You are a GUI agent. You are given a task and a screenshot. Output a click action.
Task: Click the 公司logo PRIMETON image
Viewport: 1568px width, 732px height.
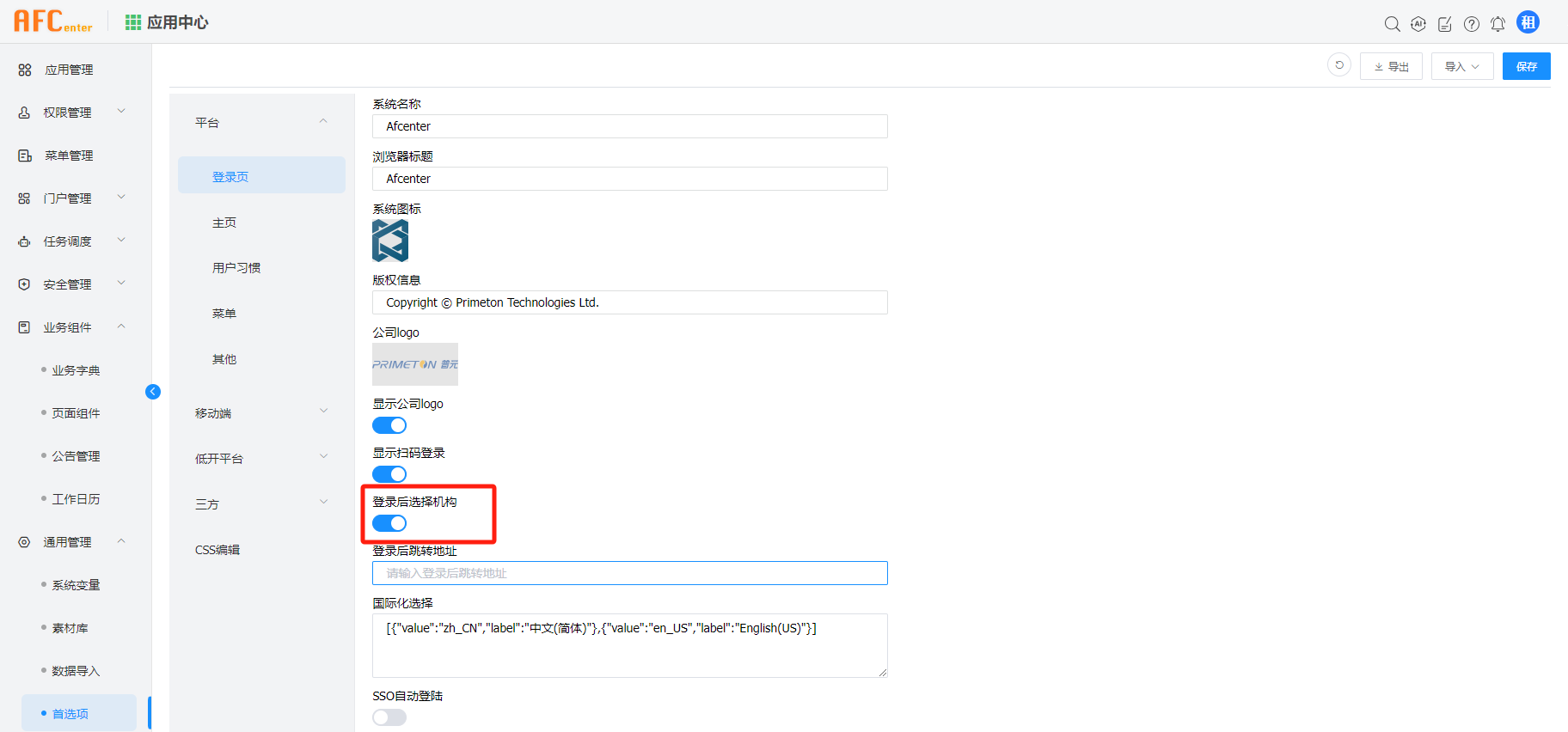415,364
